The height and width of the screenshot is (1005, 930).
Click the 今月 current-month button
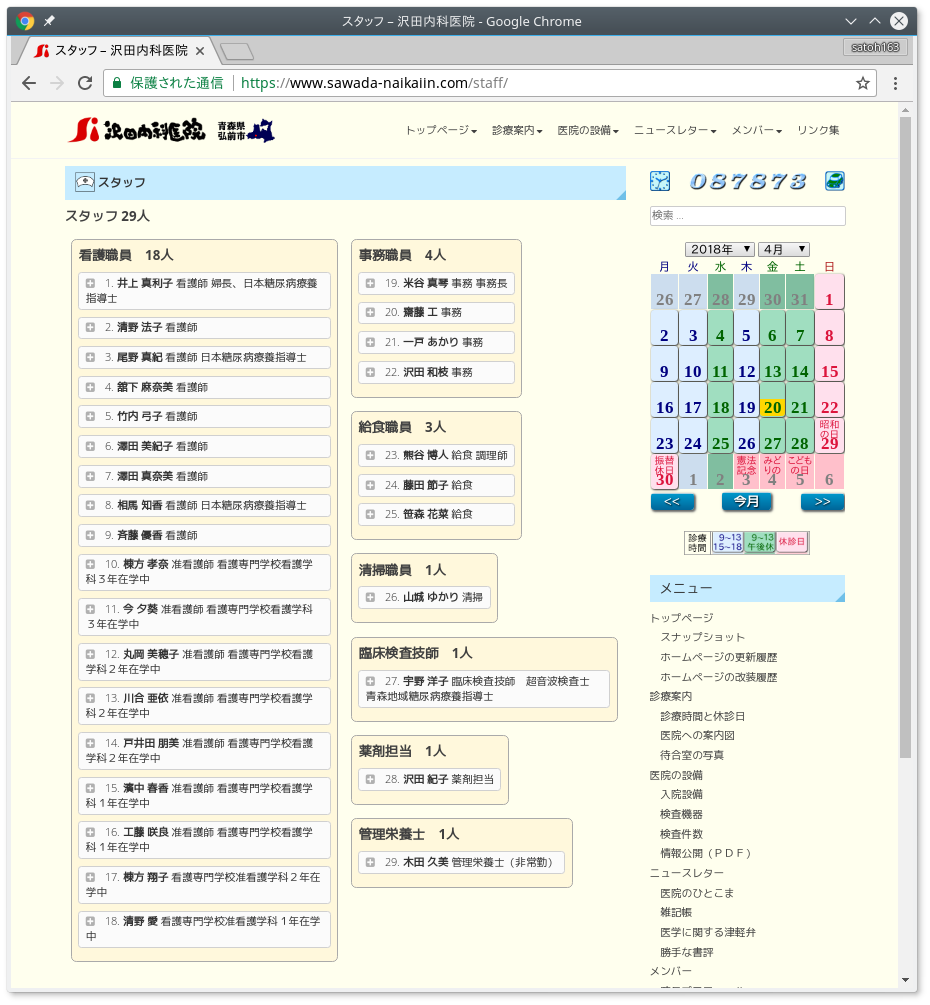pos(747,502)
